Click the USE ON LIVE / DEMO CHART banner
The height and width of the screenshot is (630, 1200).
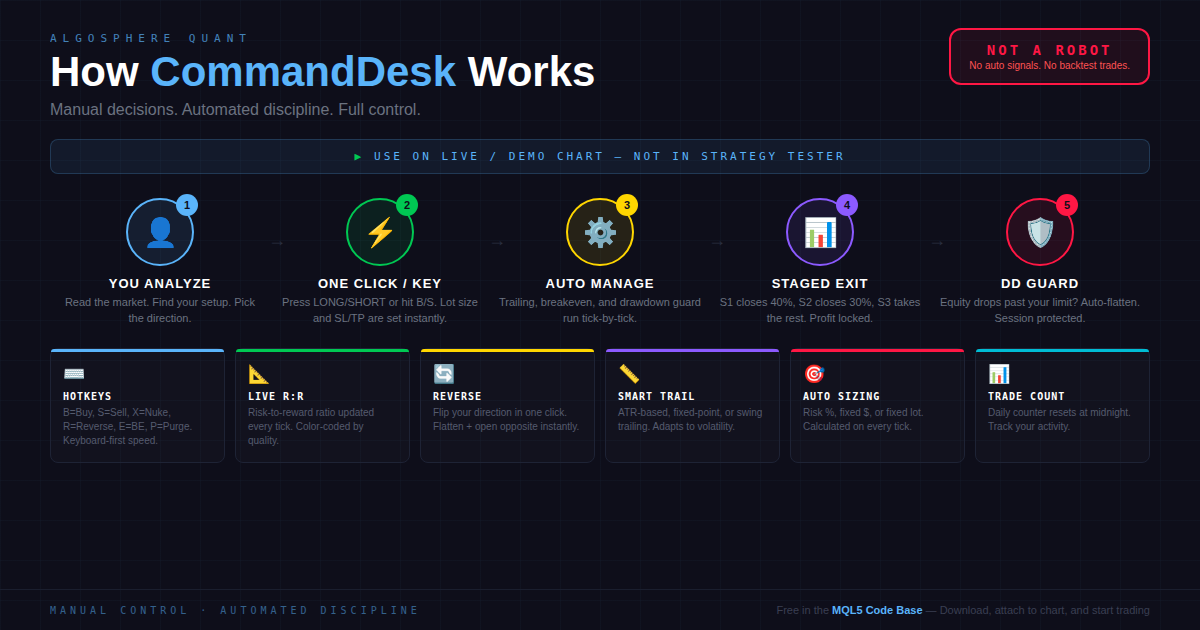click(600, 156)
